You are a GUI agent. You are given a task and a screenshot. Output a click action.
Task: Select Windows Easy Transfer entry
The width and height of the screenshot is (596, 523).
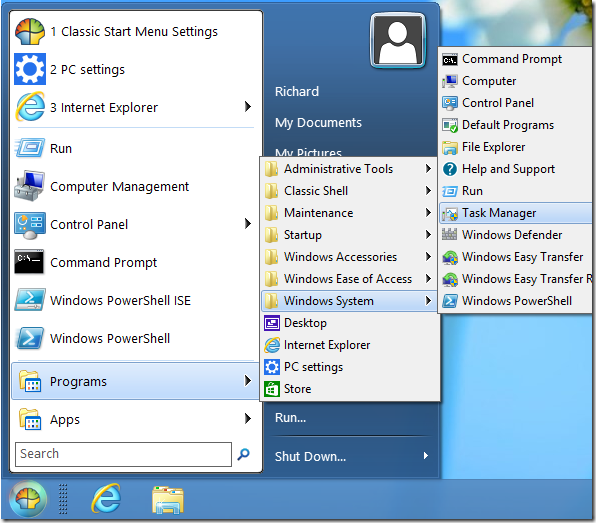pos(515,257)
